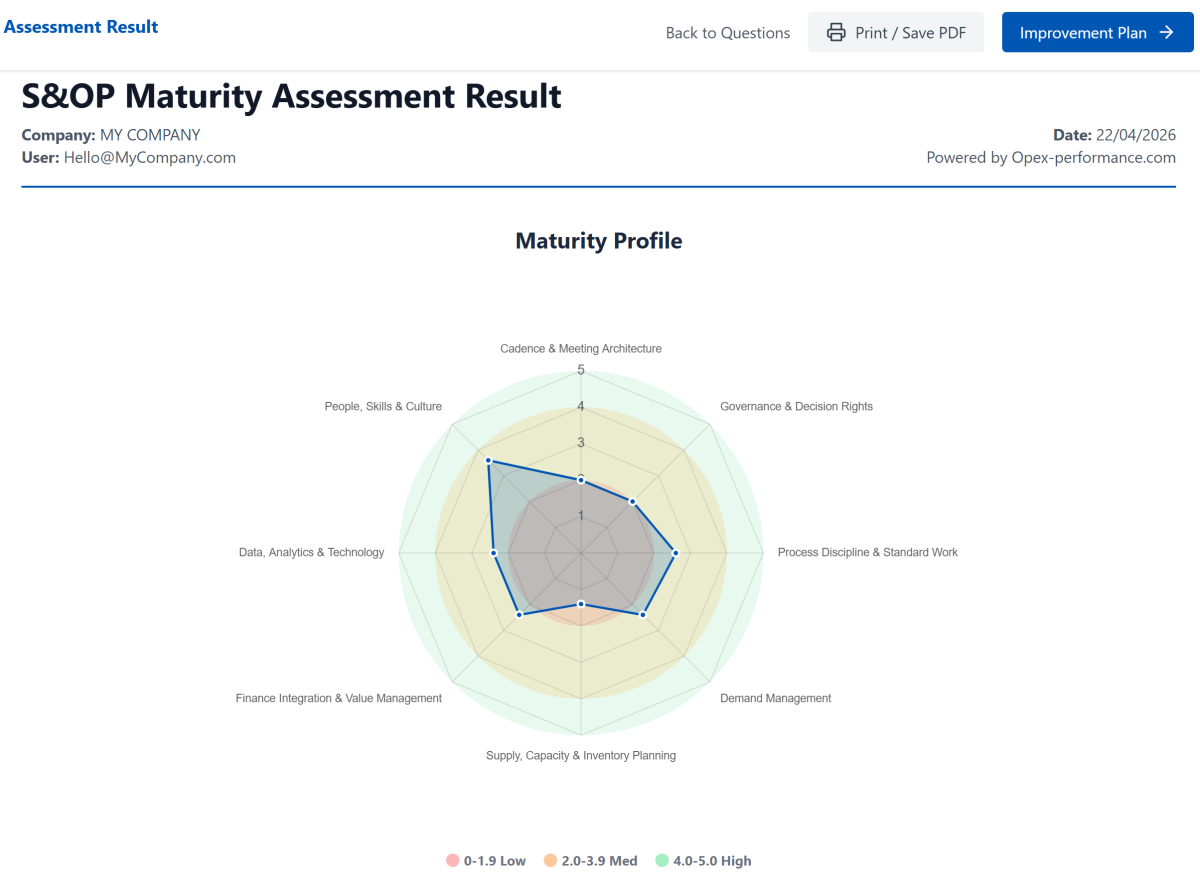Screen dimensions: 1200x878
Task: Click the printer icon beside Print / Save PDF
Action: pos(836,32)
